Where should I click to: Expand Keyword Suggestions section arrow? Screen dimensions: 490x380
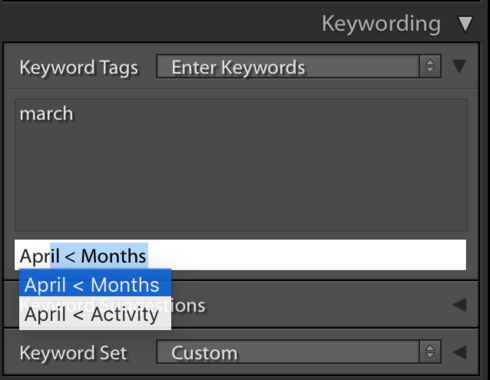pyautogui.click(x=460, y=305)
